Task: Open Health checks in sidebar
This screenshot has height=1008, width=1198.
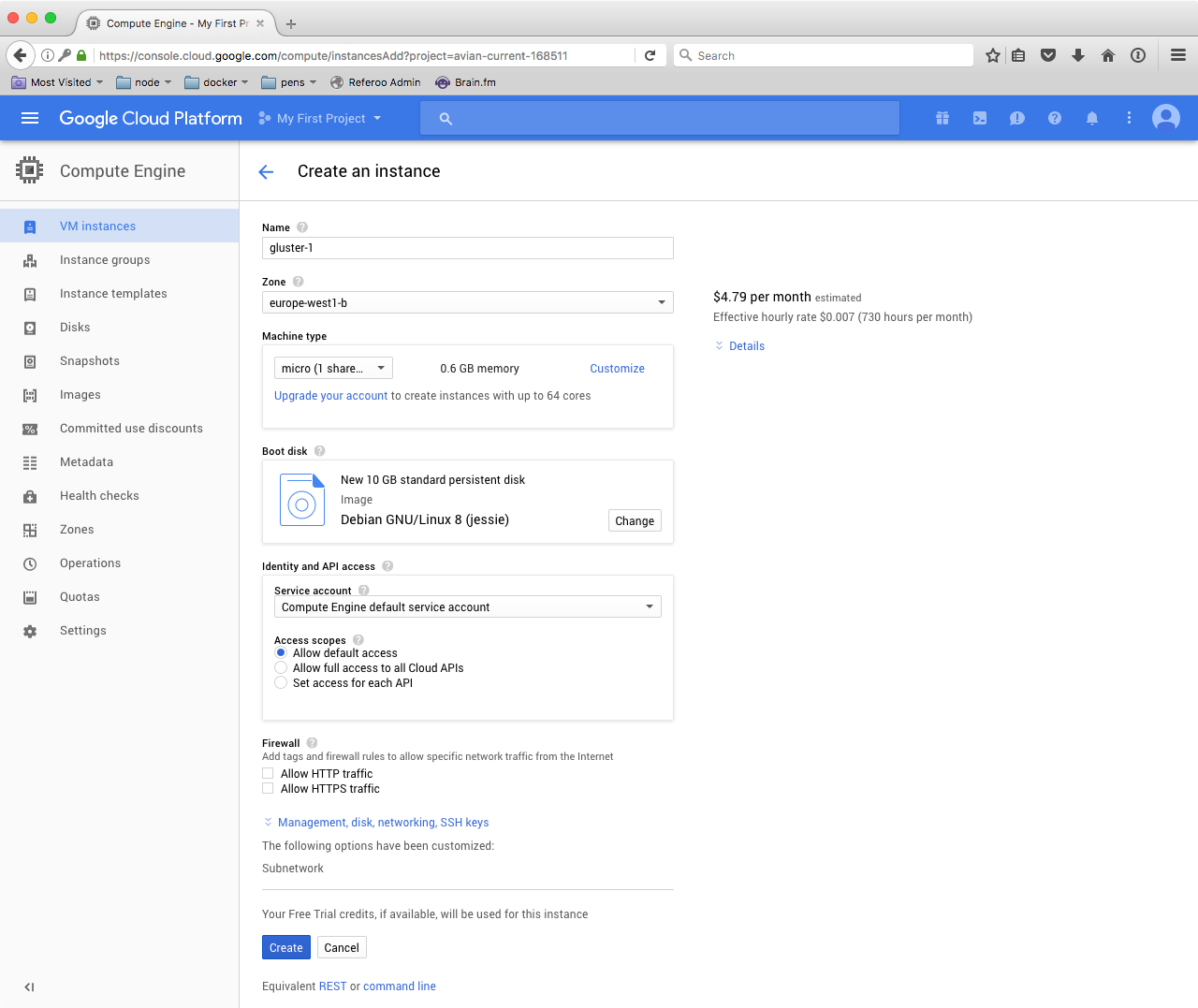Action: tap(119, 495)
